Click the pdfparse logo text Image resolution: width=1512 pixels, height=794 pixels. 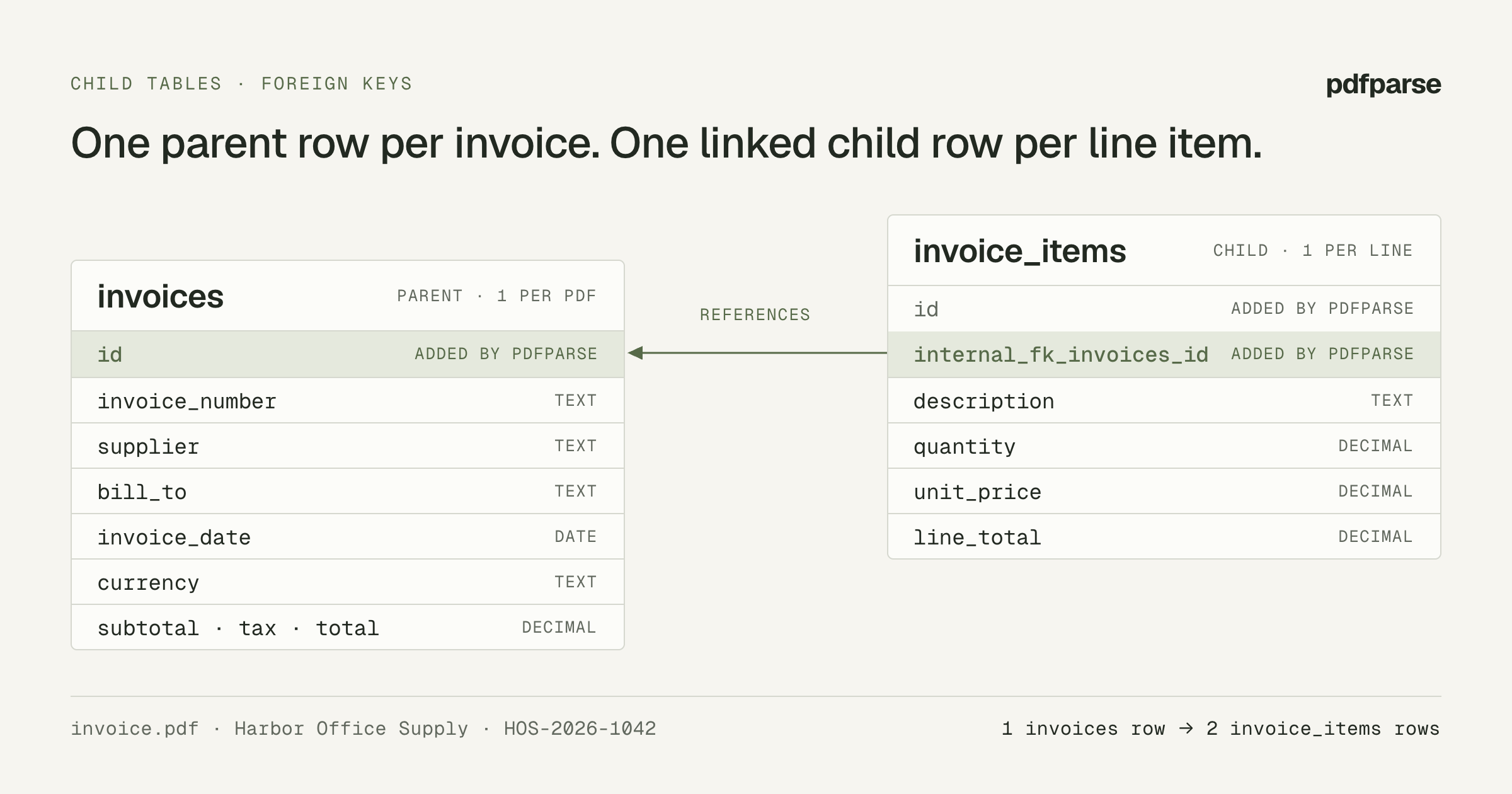coord(1383,84)
